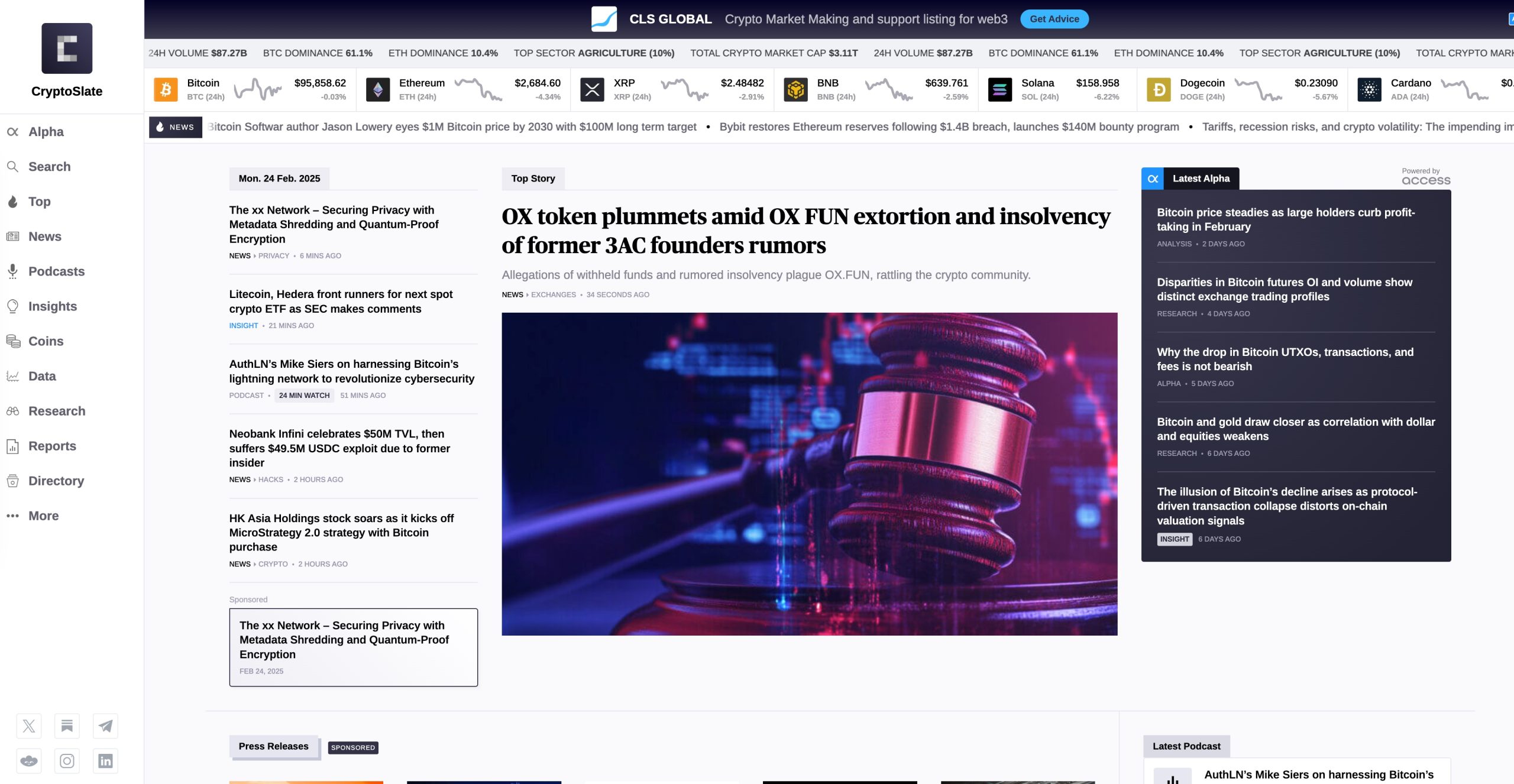Open Bitcoin price steadies alpha article
Viewport: 1514px width, 784px height.
[1286, 219]
